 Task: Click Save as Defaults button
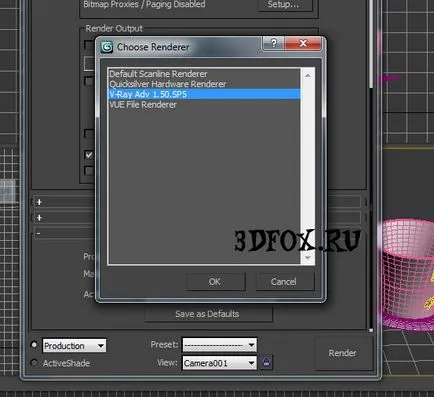(x=208, y=314)
